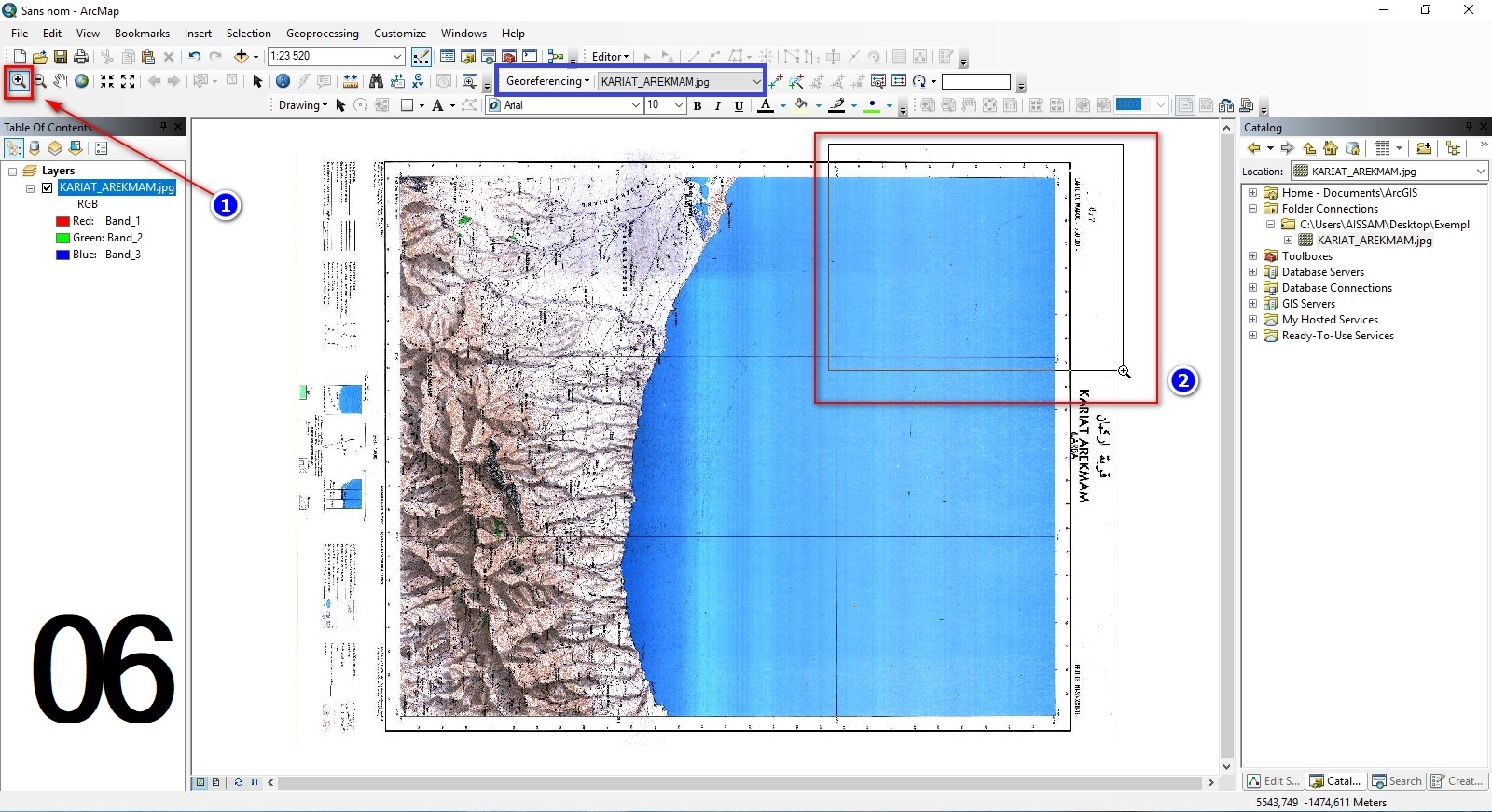Open the Drawing dropdown menu
This screenshot has width=1492, height=812.
303,105
